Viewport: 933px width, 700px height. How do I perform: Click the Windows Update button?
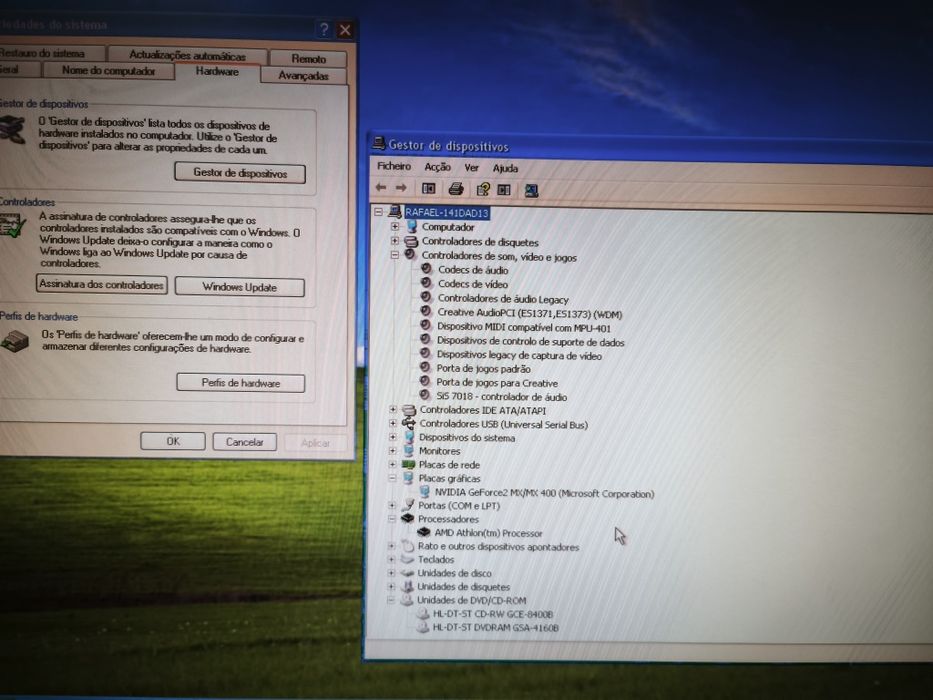tap(240, 287)
